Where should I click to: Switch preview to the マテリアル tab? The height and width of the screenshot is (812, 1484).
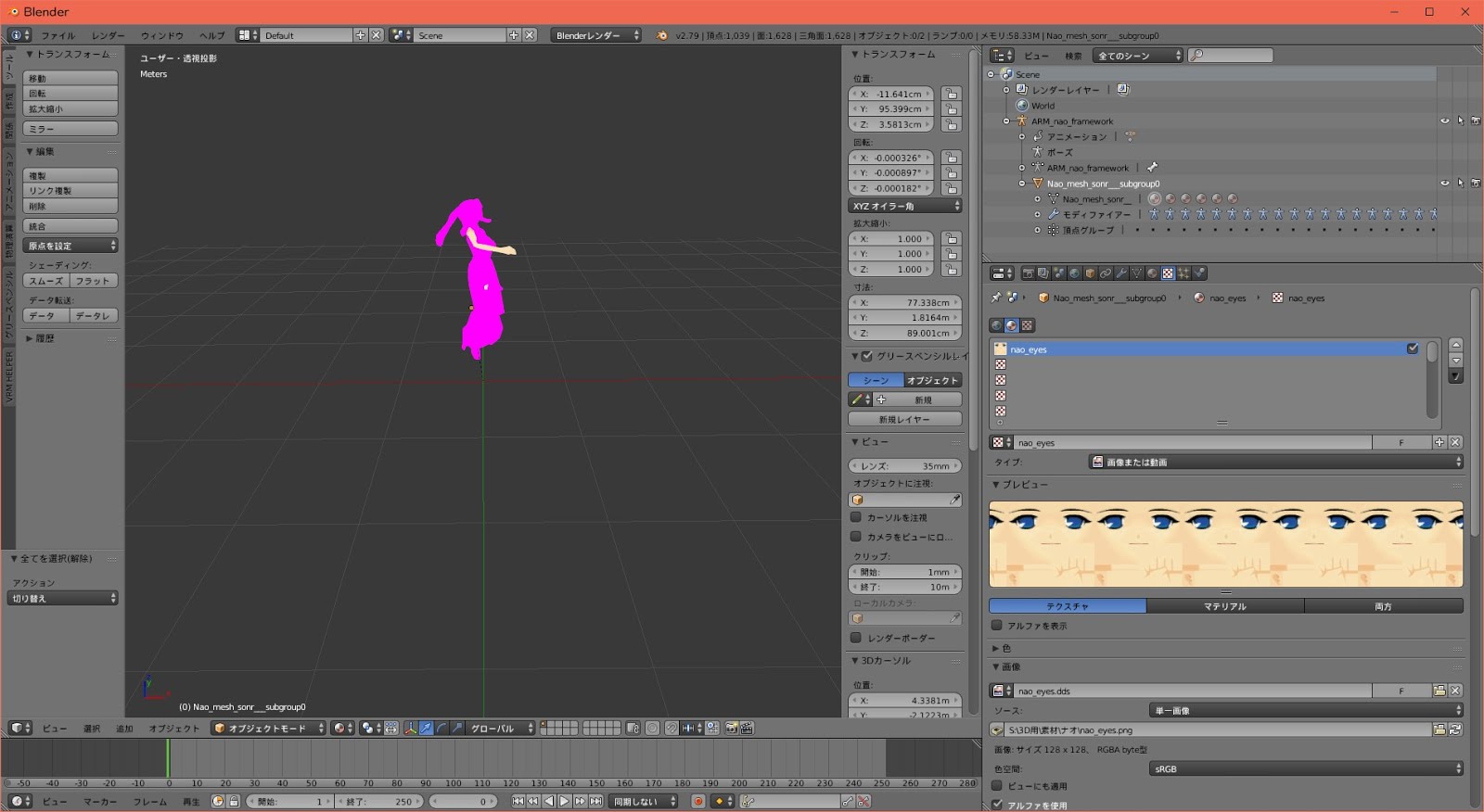click(1224, 606)
